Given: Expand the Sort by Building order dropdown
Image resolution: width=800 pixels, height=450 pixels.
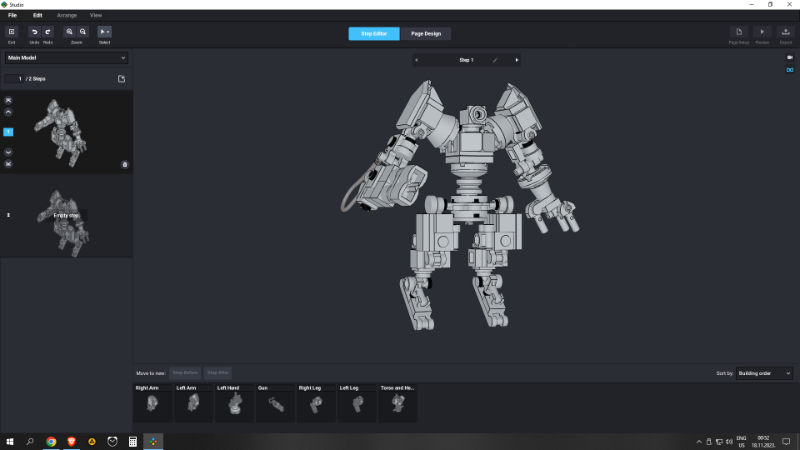Looking at the screenshot, I should coord(764,373).
